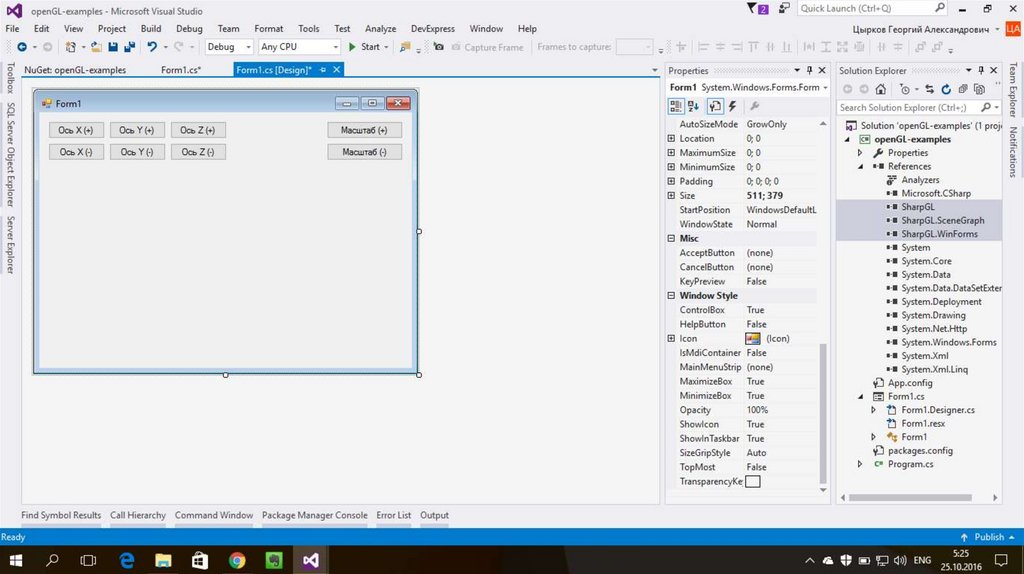Click the TransparencyKey color swatch

click(x=753, y=481)
